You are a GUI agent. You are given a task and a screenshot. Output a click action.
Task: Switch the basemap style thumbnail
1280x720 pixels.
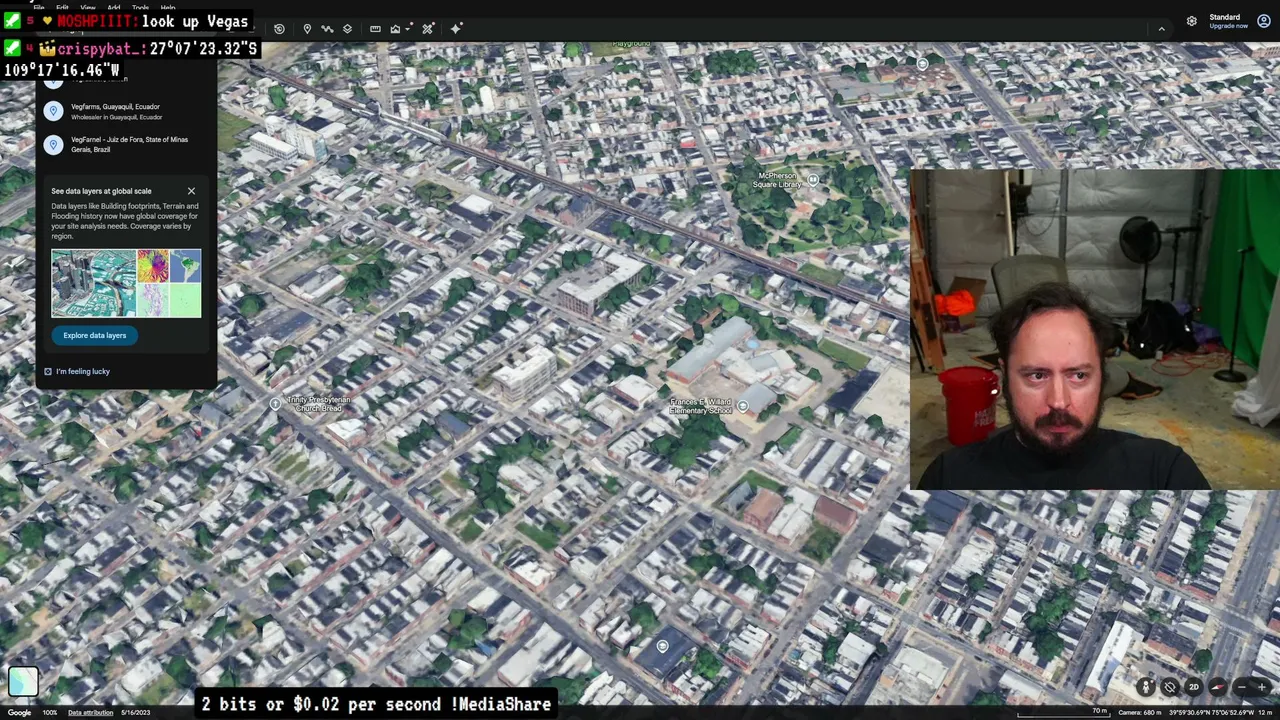tap(23, 681)
